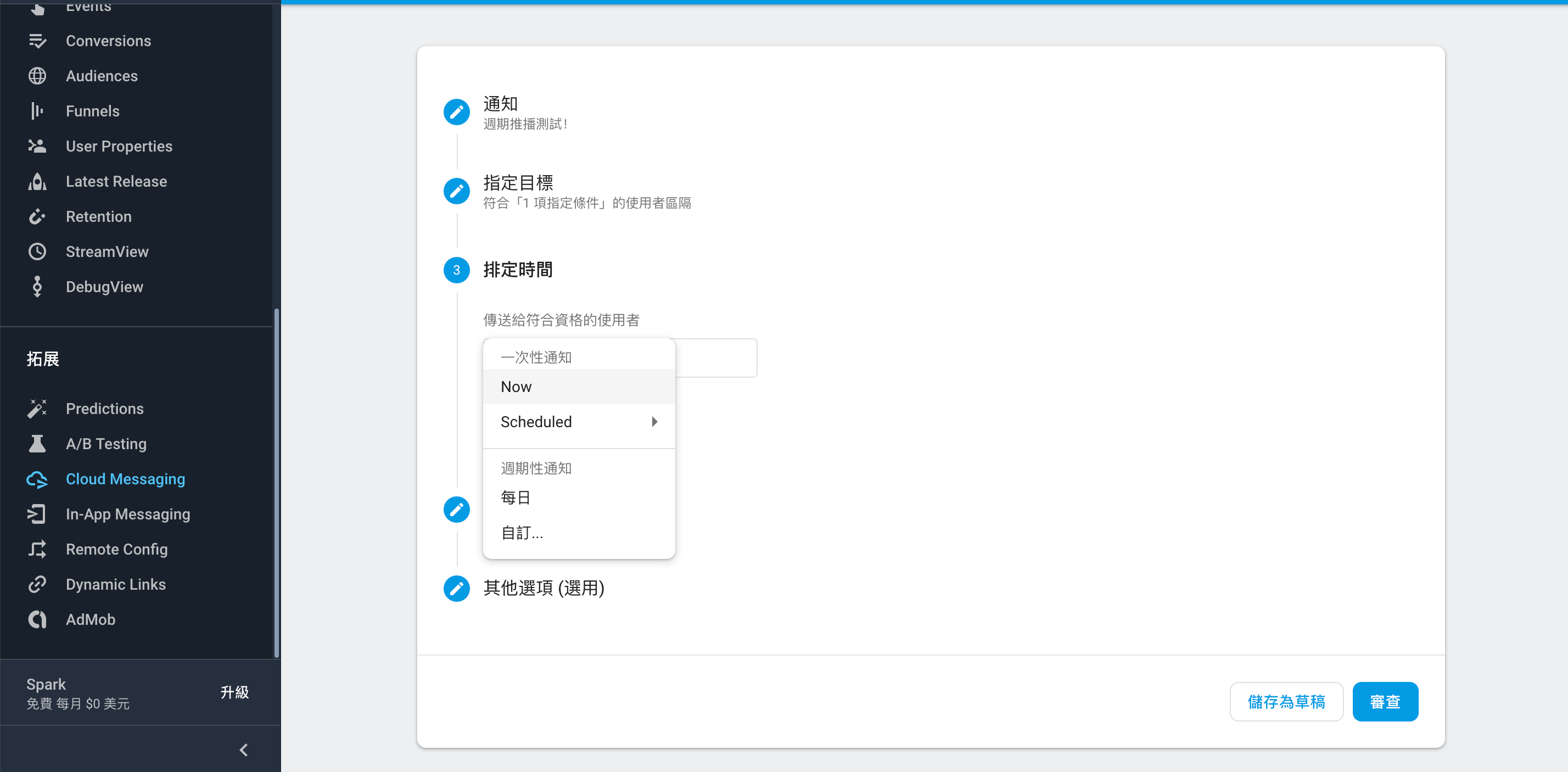Click the User Properties people icon
1568x772 pixels.
(x=37, y=146)
